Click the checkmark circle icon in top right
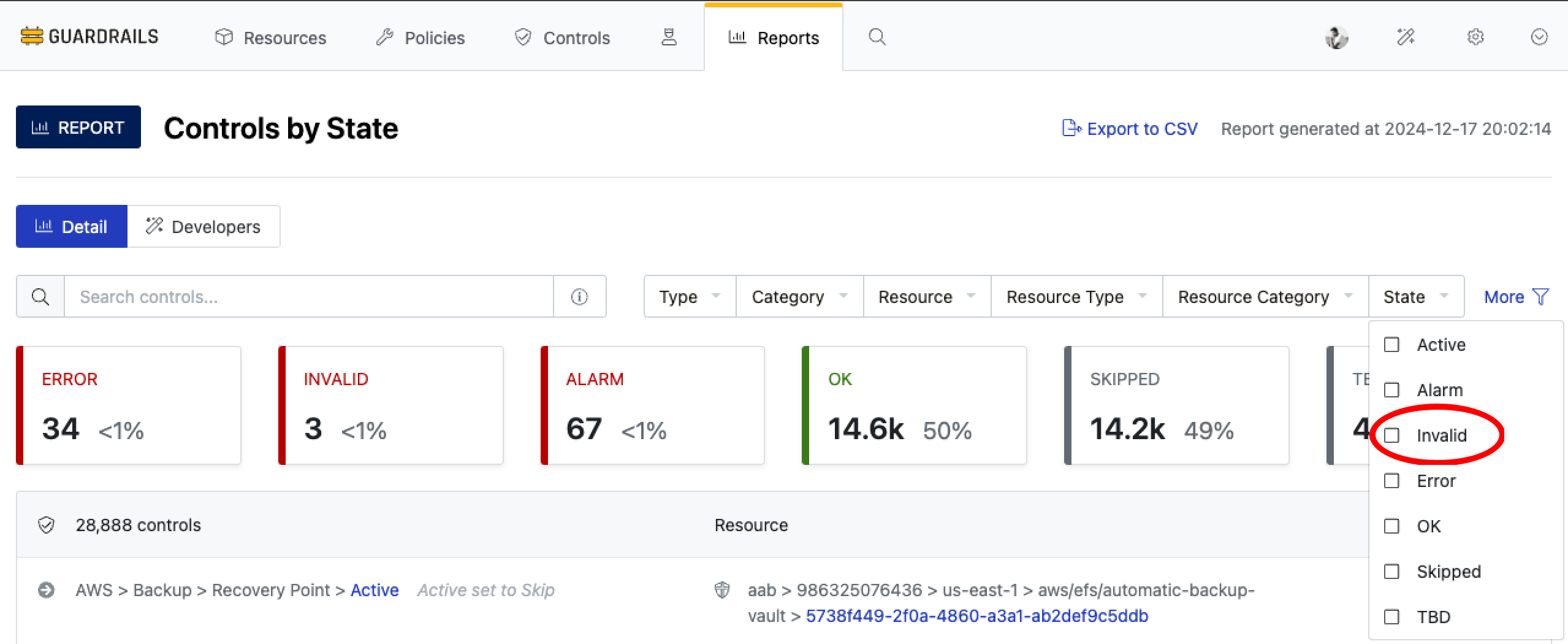 tap(1539, 37)
